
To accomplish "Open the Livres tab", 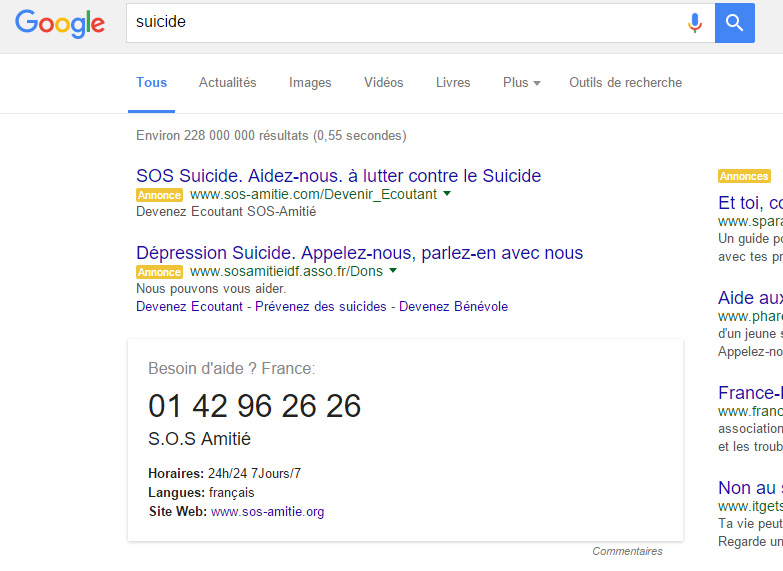I will pos(453,82).
